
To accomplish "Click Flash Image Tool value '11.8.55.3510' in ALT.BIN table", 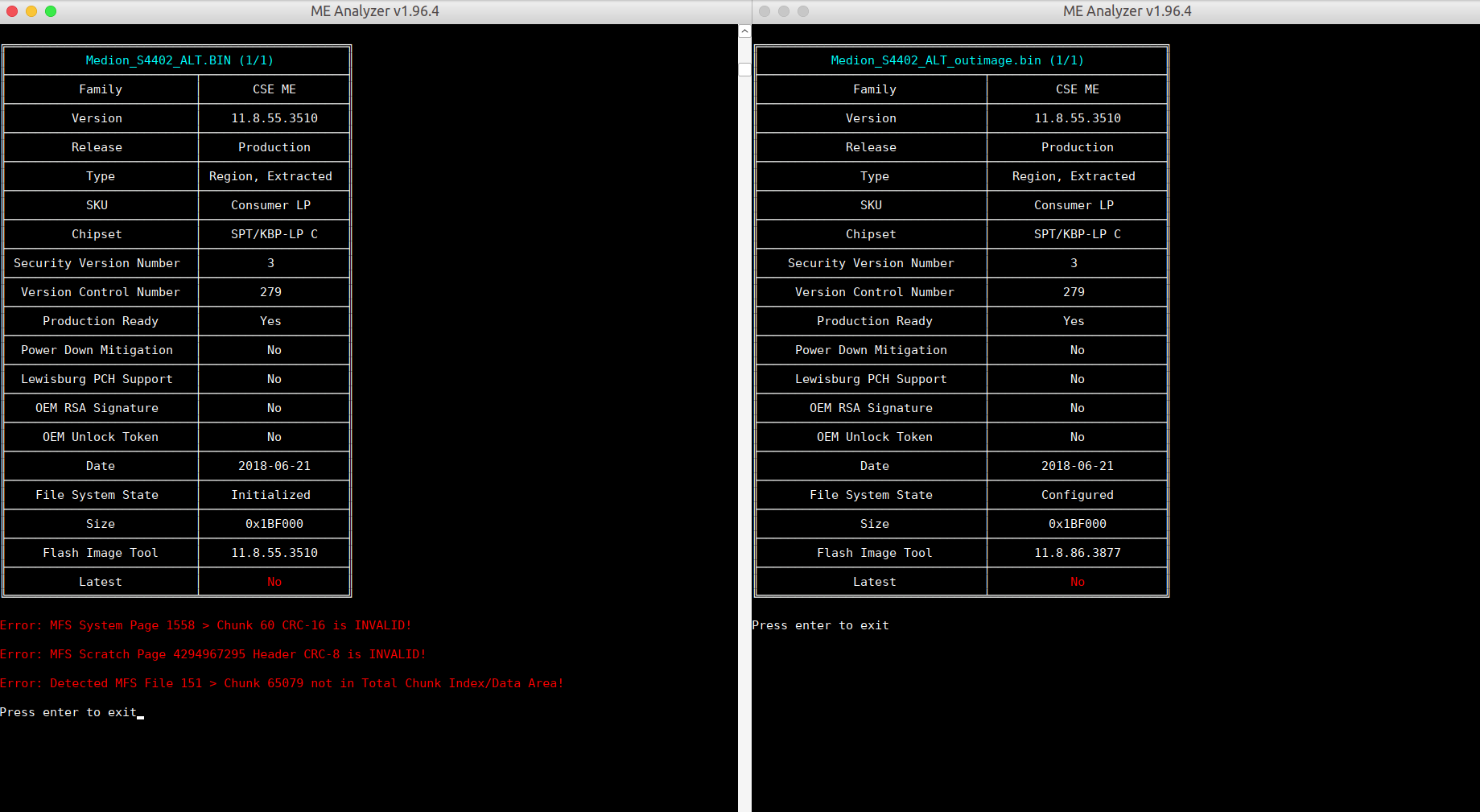I will click(274, 553).
